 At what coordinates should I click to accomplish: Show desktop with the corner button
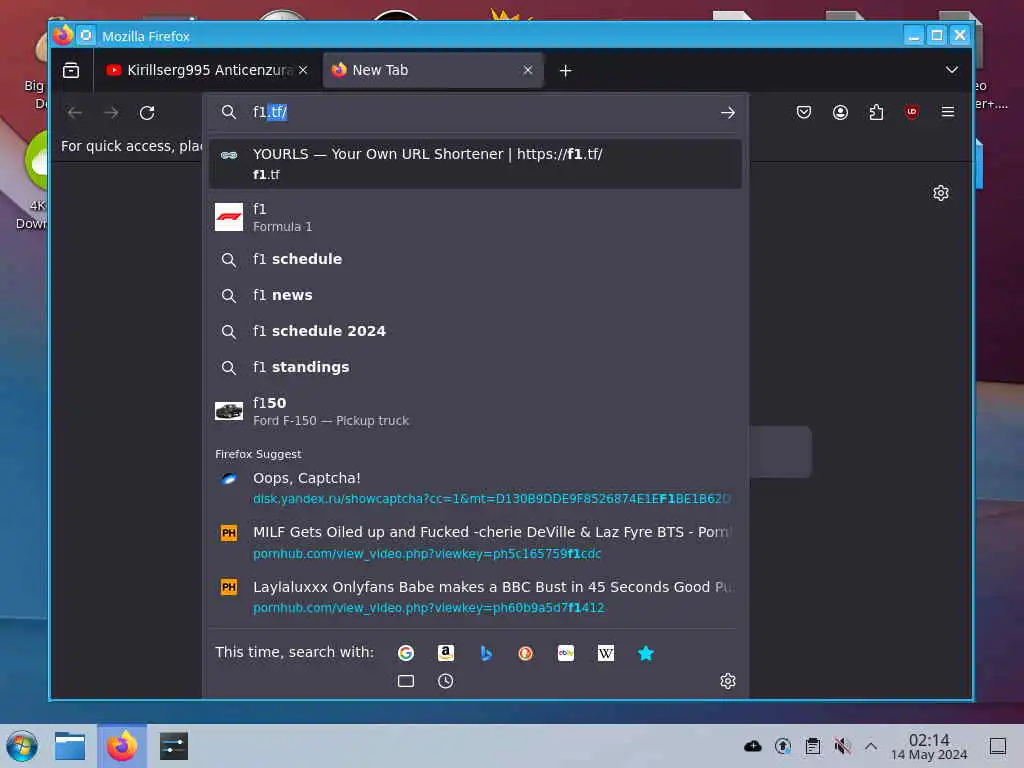coord(997,746)
